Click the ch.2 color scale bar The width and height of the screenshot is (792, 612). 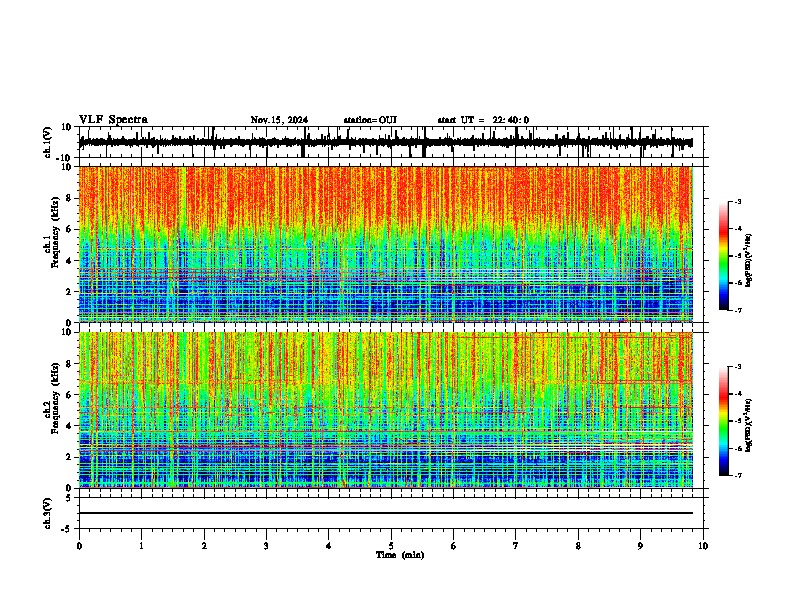pos(724,421)
